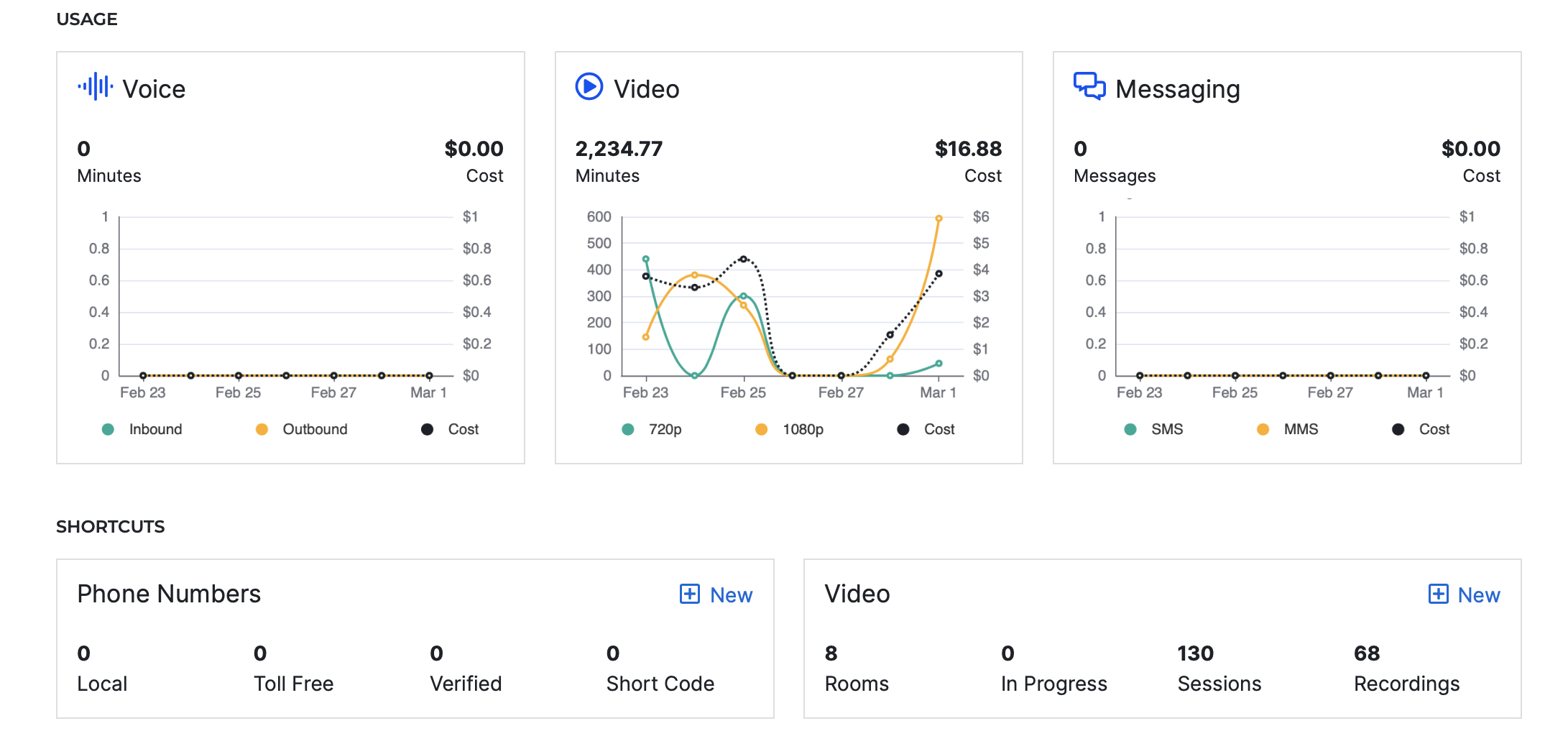Select the 2,234.77 video minutes value
The width and height of the screenshot is (1568, 749).
click(x=619, y=149)
